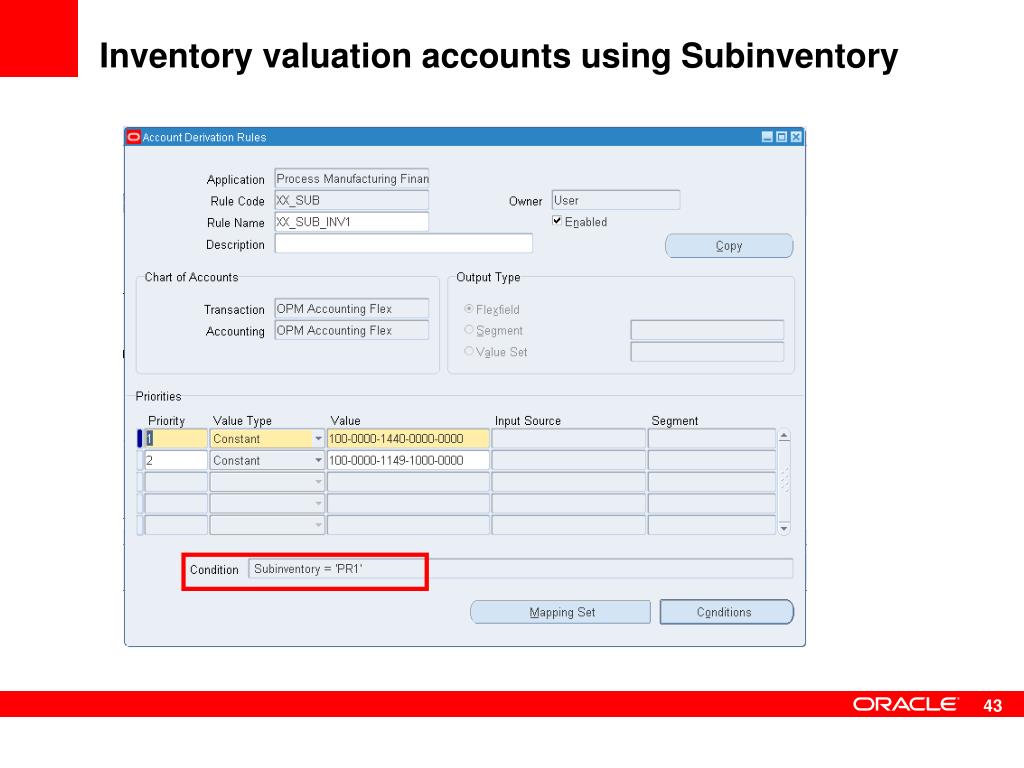Click the Oracle icon in title bar
The image size is (1024, 768).
click(134, 137)
